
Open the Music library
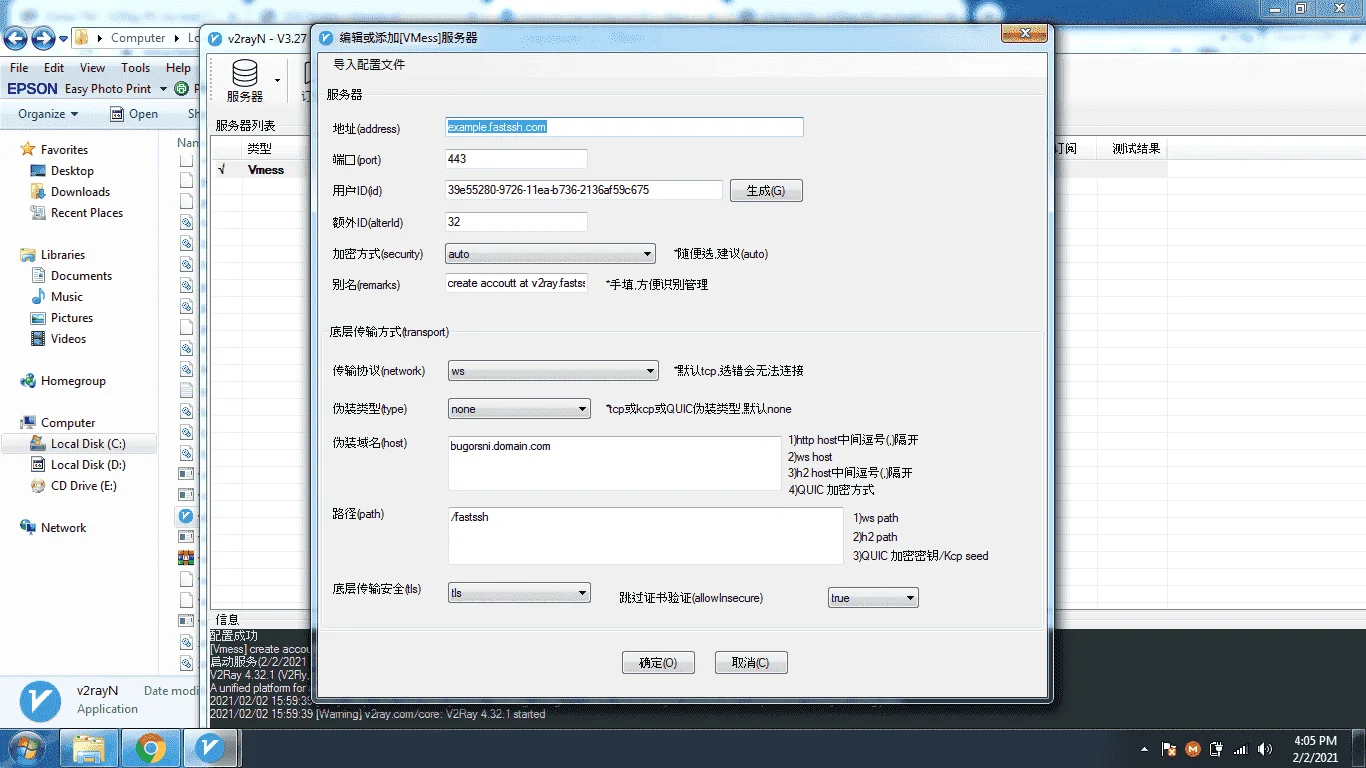[67, 297]
